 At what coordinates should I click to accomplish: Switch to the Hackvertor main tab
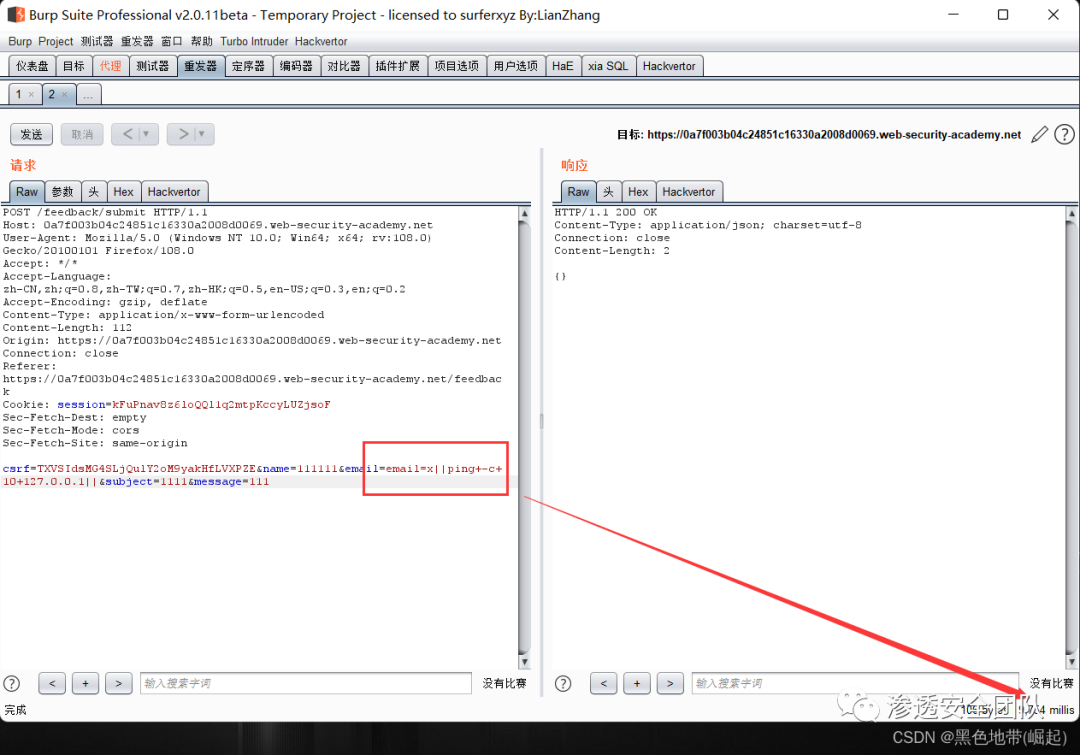pos(669,66)
